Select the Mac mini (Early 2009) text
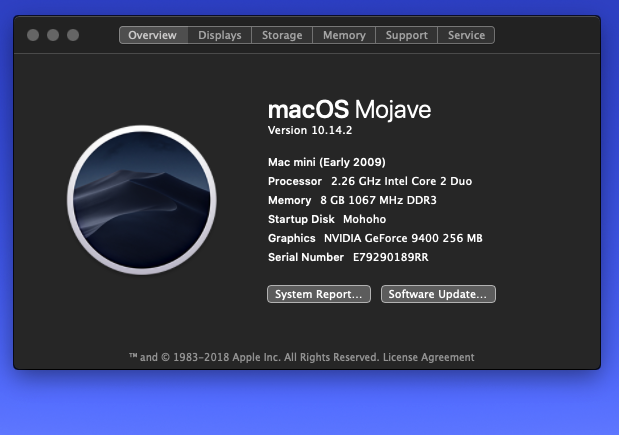Screen dimensions: 619x435 coord(326,162)
